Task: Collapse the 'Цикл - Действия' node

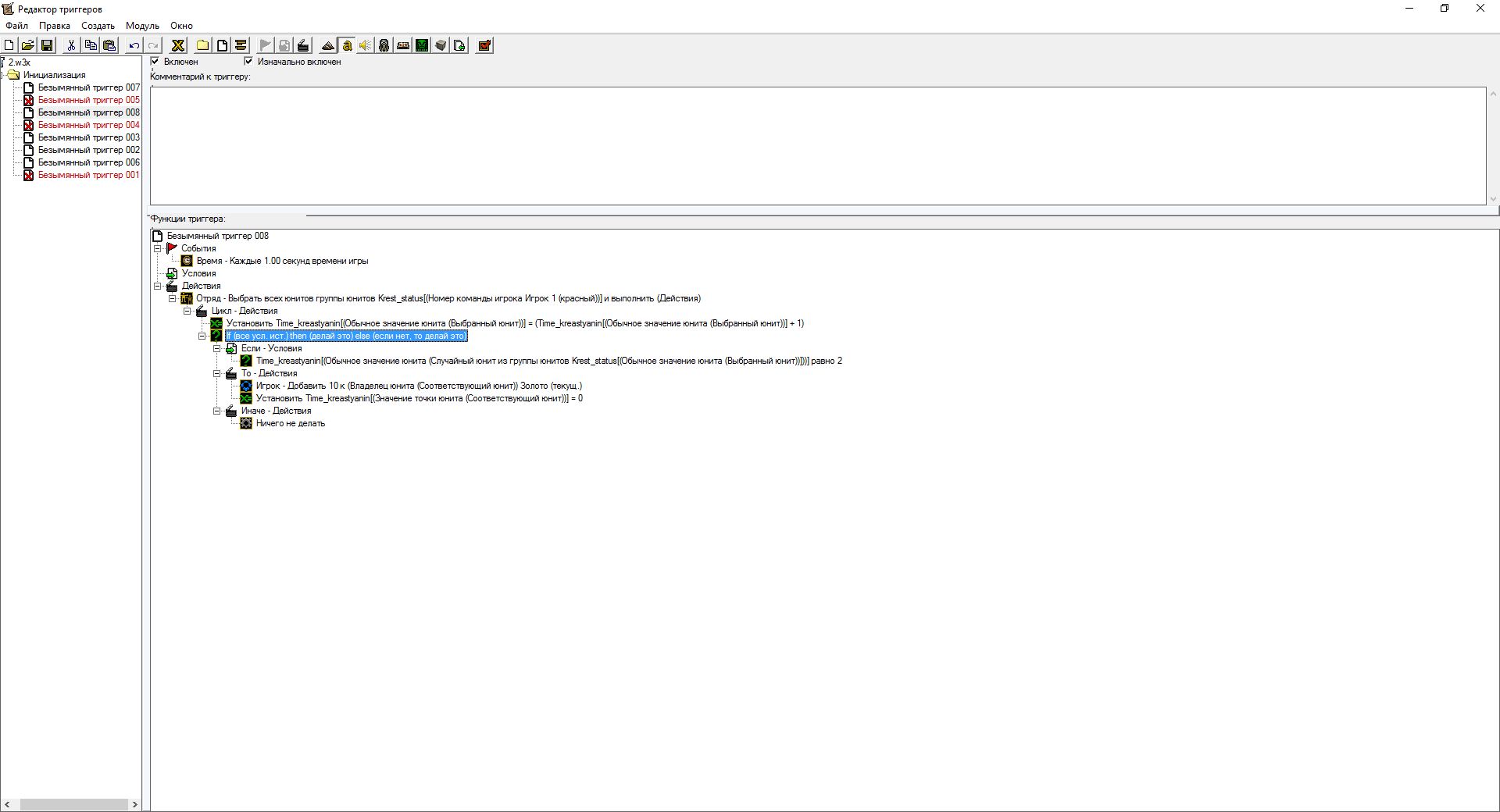Action: (x=187, y=311)
